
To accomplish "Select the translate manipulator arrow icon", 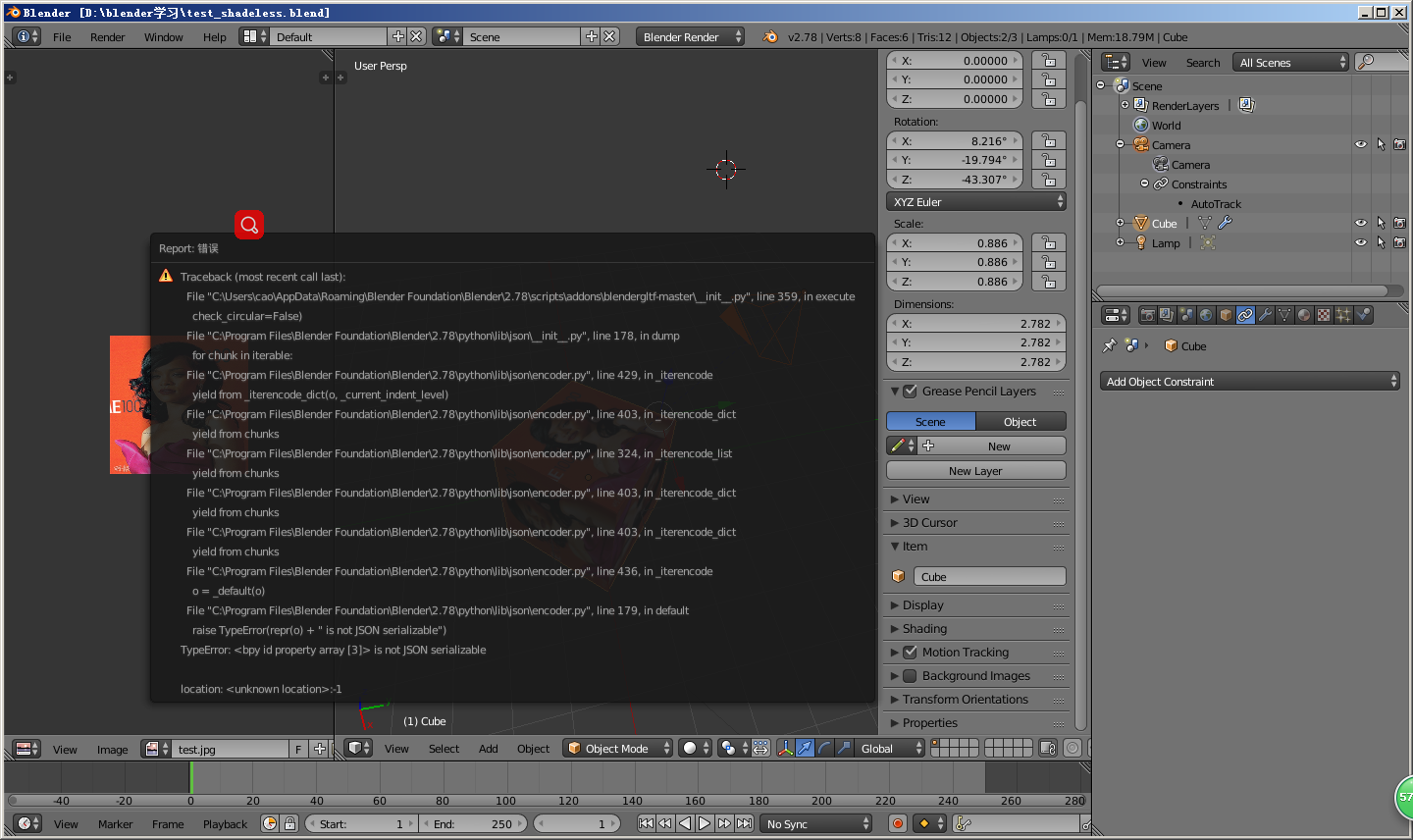I will (x=805, y=748).
